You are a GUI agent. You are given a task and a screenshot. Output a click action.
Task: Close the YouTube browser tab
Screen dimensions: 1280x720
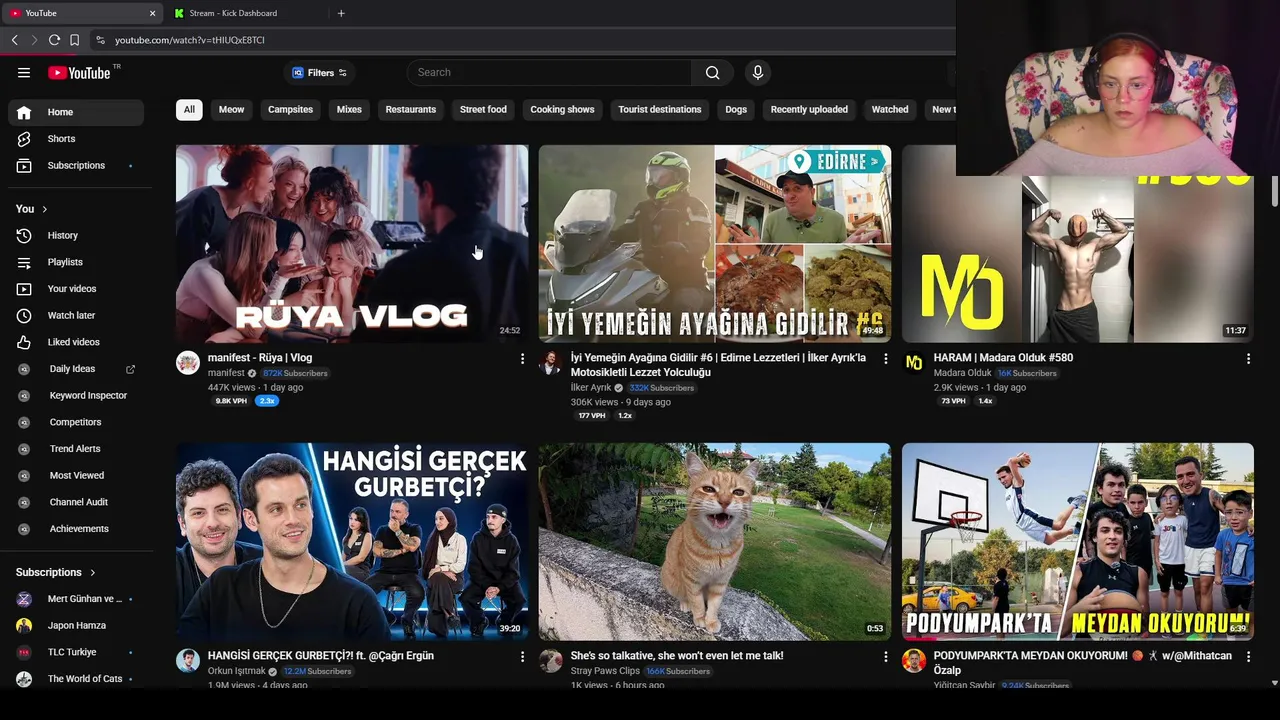(x=152, y=13)
